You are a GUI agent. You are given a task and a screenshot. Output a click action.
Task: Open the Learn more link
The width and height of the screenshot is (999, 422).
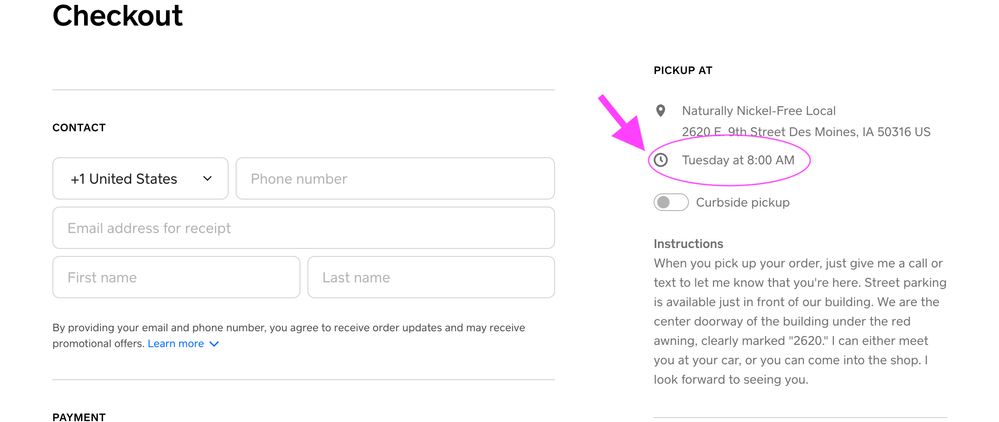pyautogui.click(x=176, y=344)
